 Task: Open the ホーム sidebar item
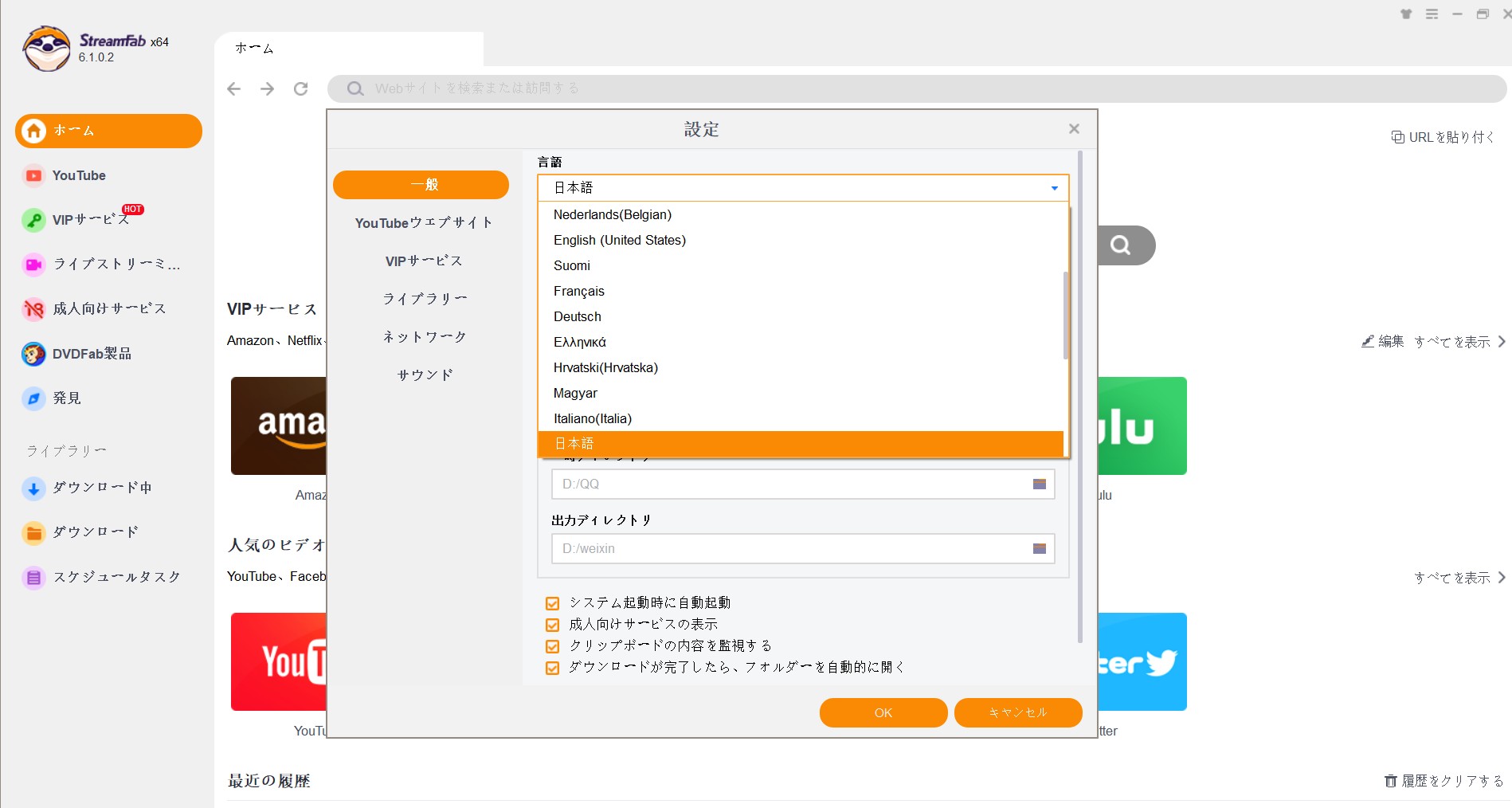pos(108,131)
